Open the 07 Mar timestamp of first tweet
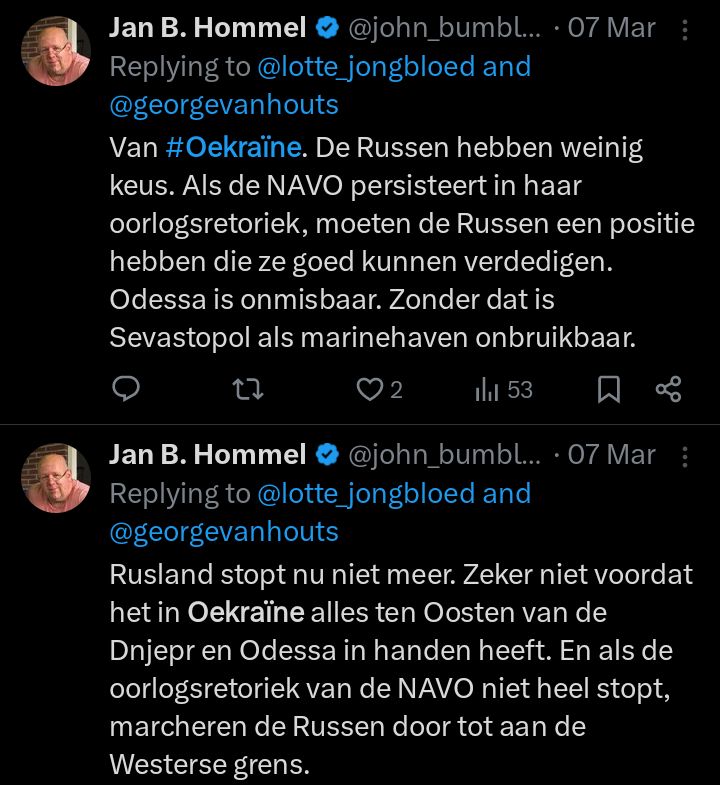 pyautogui.click(x=611, y=28)
